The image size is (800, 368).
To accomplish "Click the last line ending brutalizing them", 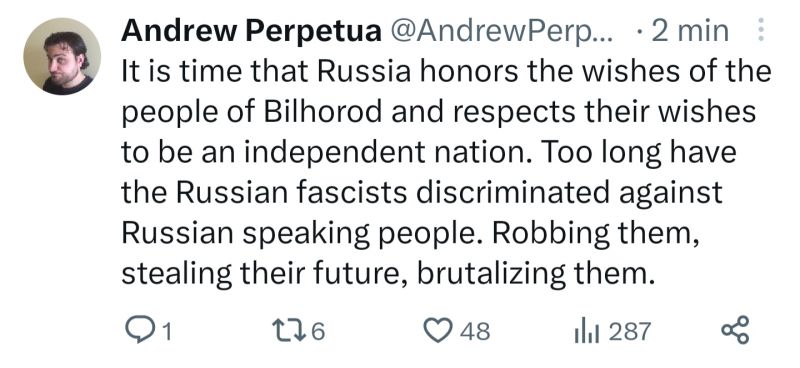I will [388, 274].
